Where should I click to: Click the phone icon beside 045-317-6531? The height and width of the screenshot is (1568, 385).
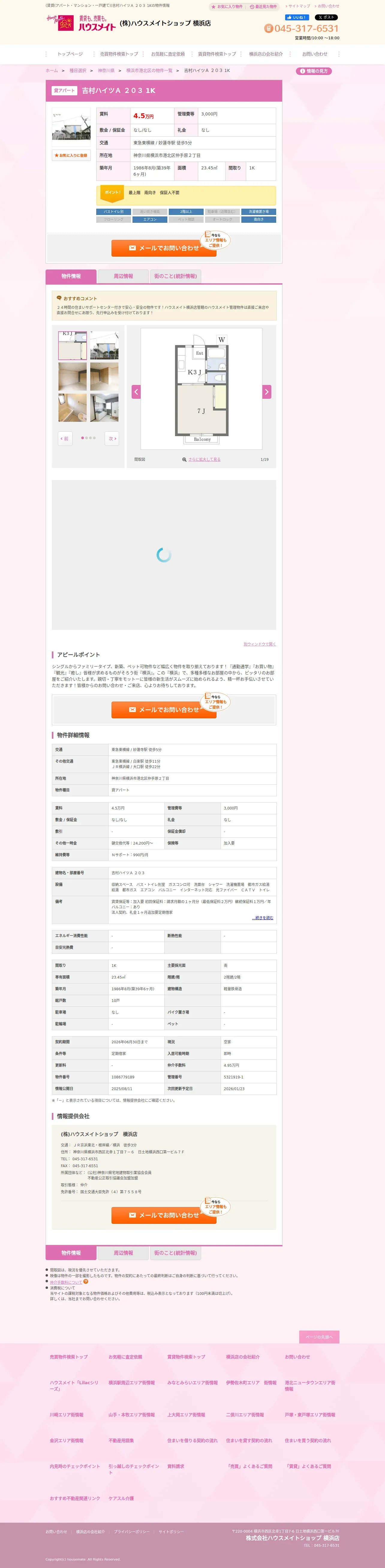coord(269,28)
